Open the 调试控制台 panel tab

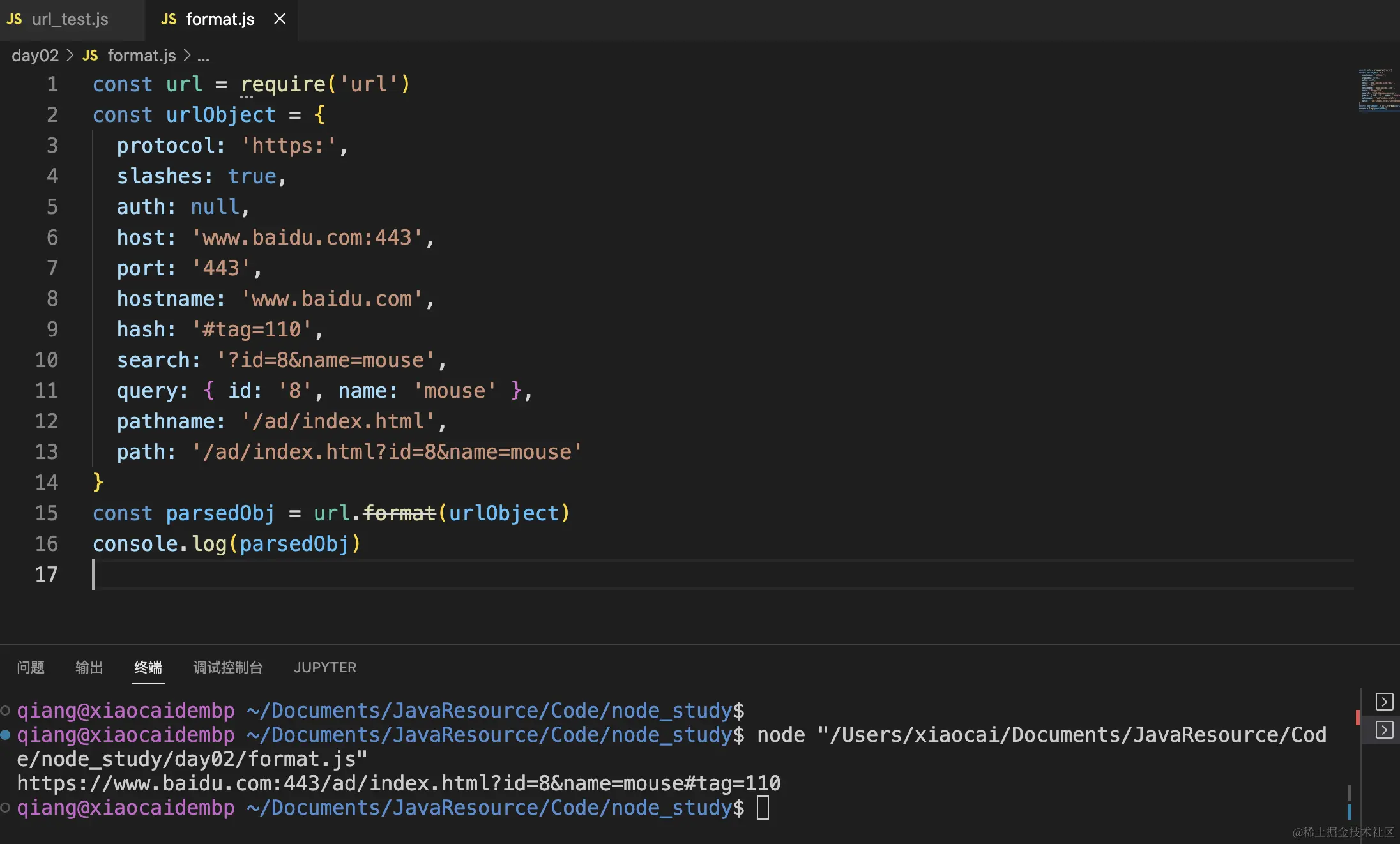pyautogui.click(x=227, y=667)
